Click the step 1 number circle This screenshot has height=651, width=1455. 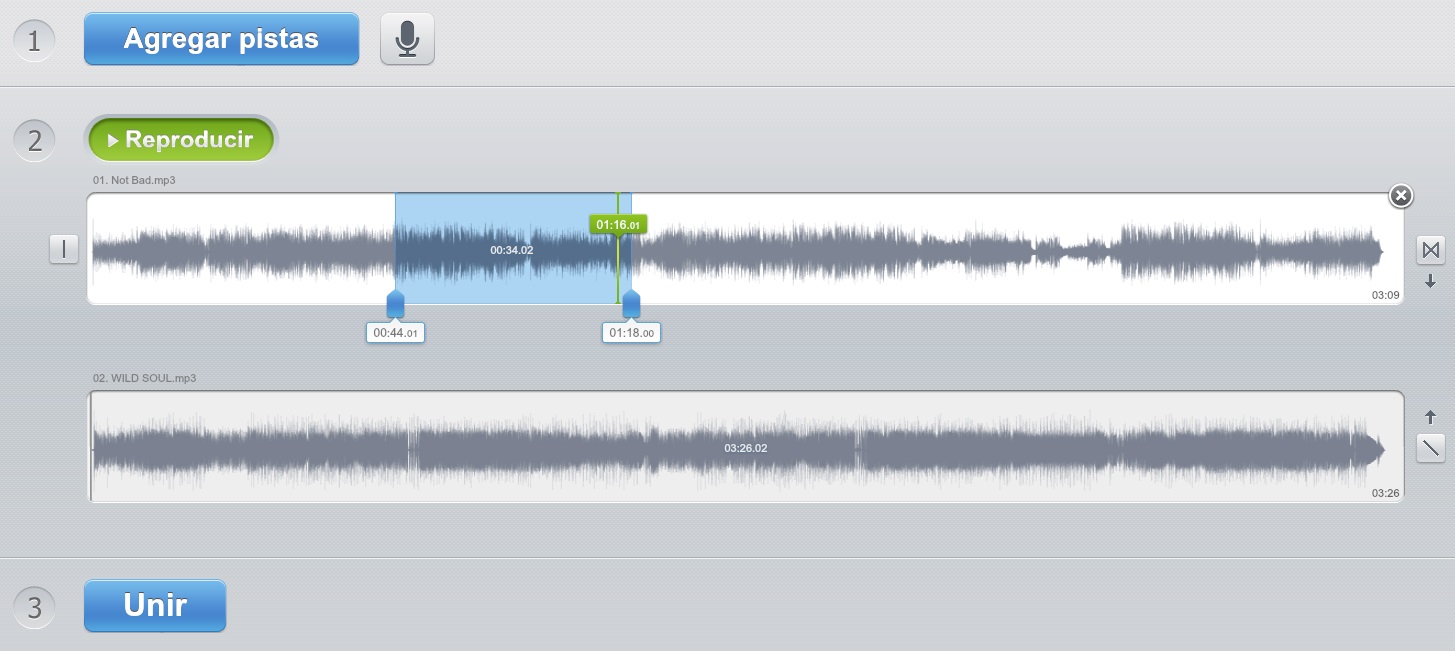click(34, 41)
